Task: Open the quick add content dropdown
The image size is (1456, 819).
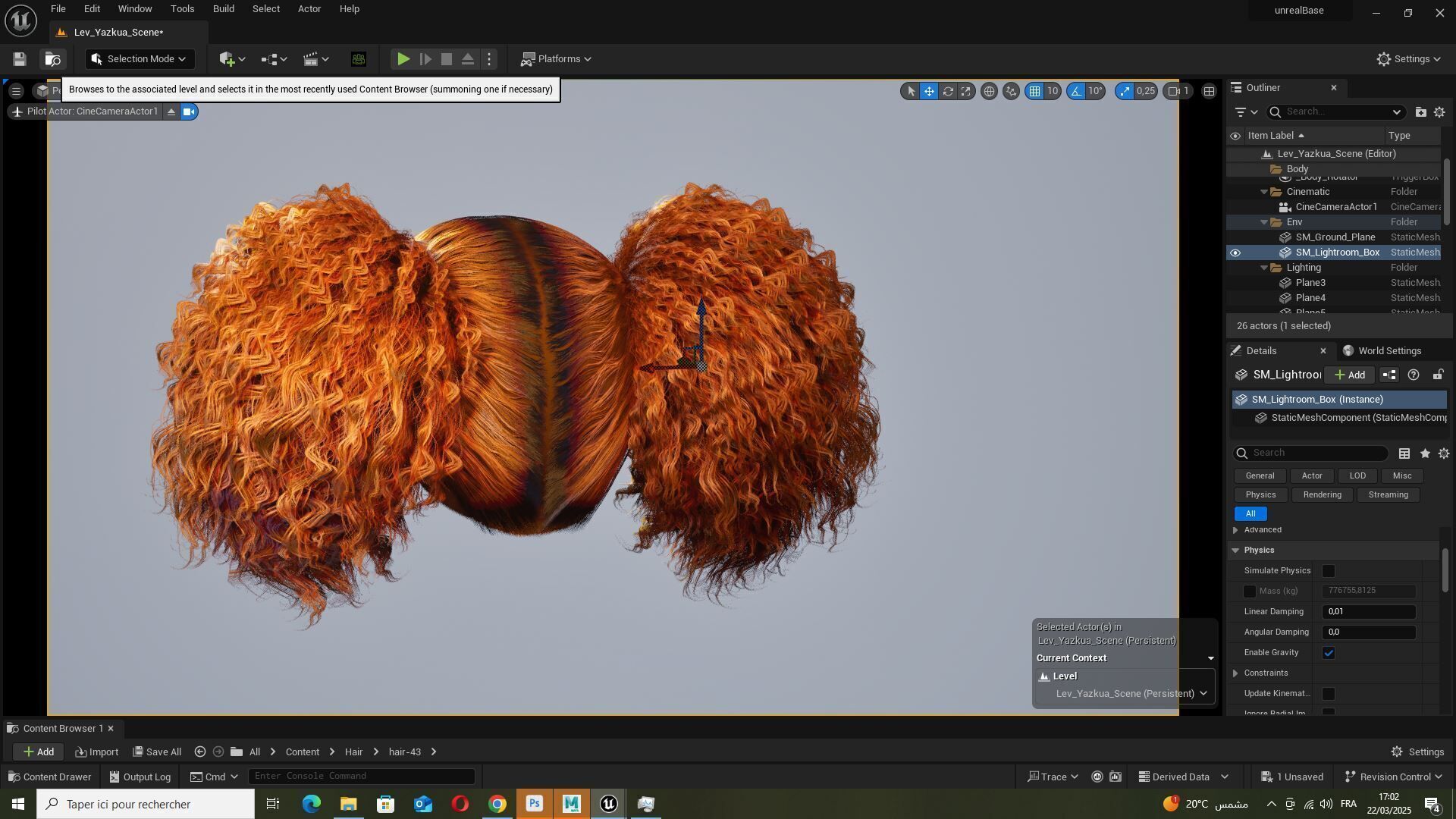Action: 232,59
